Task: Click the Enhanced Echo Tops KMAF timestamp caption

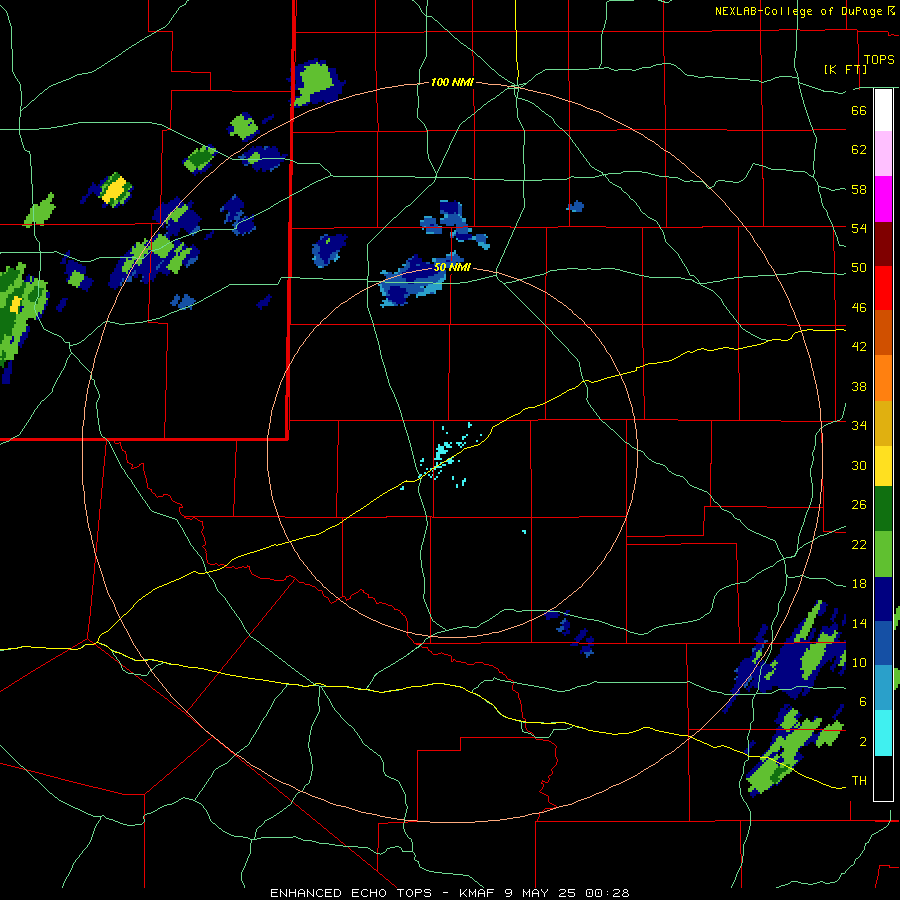Action: [450, 893]
